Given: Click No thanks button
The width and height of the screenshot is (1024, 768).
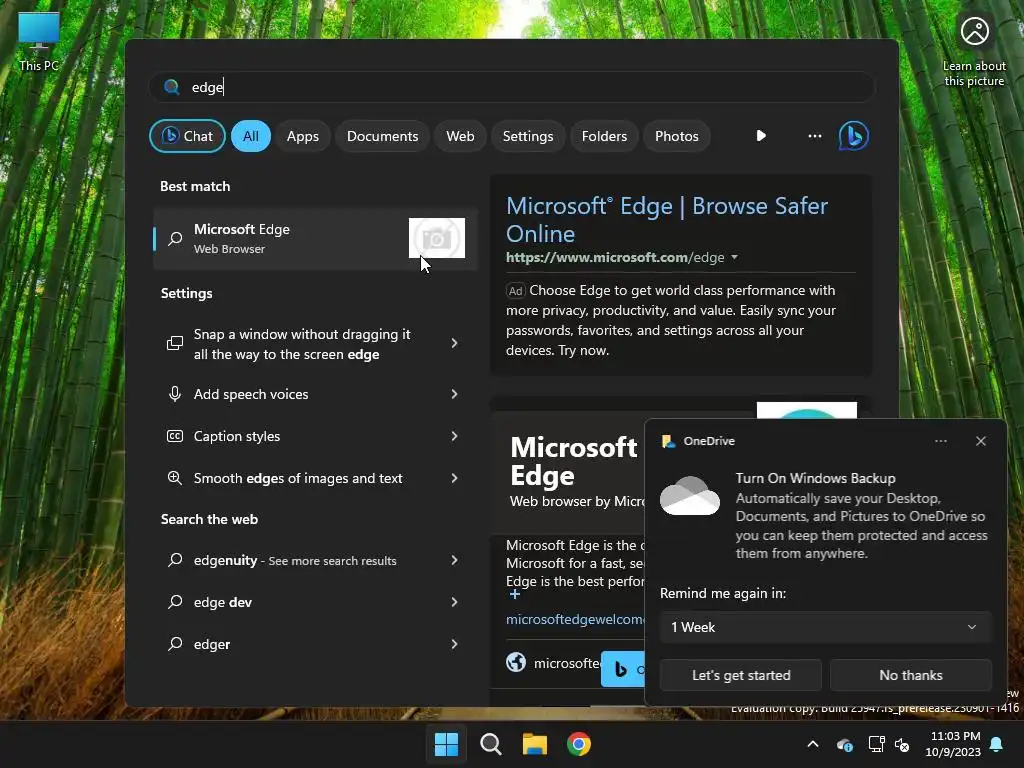Looking at the screenshot, I should (x=910, y=675).
